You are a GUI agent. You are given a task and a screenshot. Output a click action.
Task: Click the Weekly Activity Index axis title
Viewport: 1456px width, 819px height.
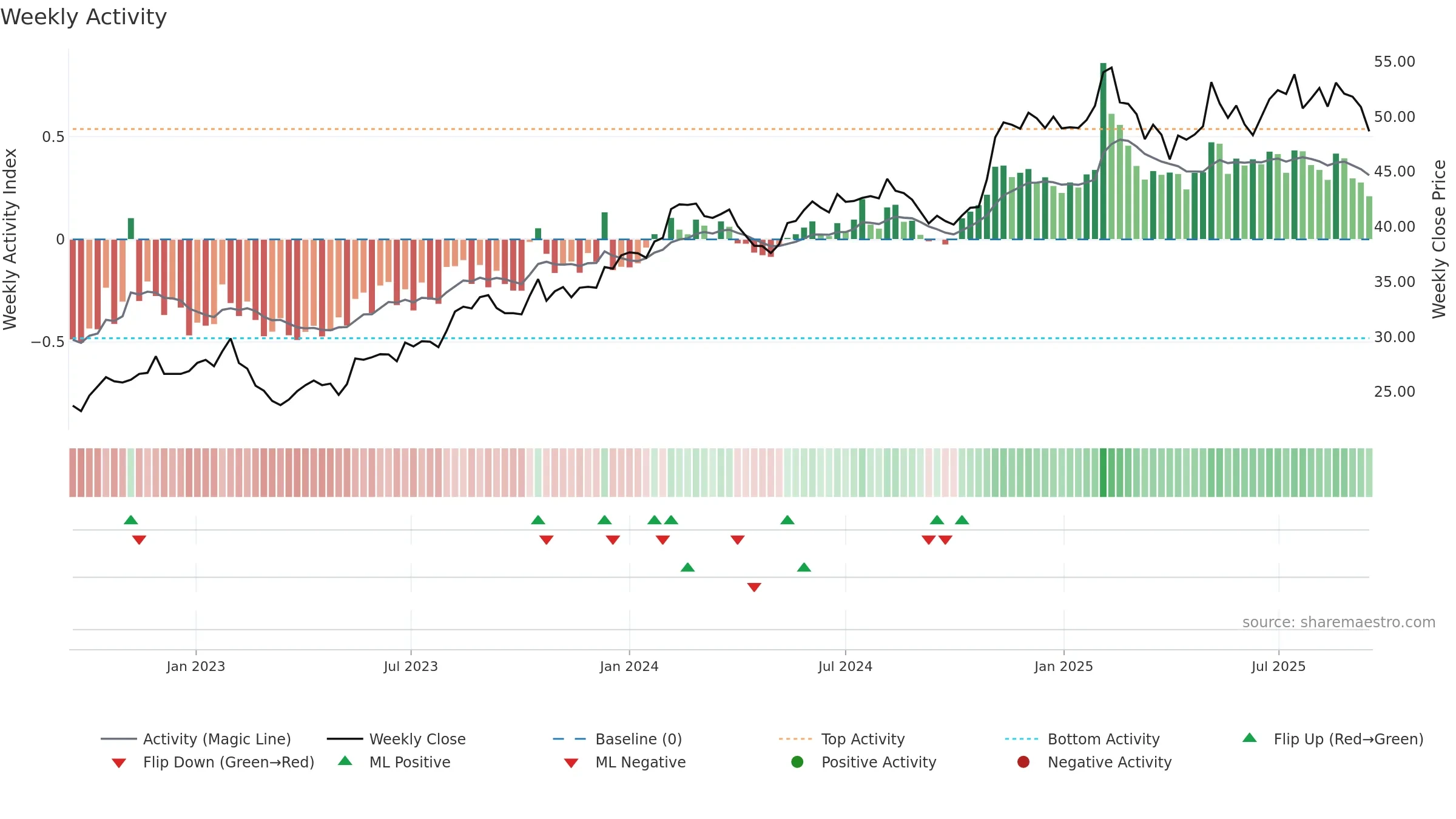[10, 239]
